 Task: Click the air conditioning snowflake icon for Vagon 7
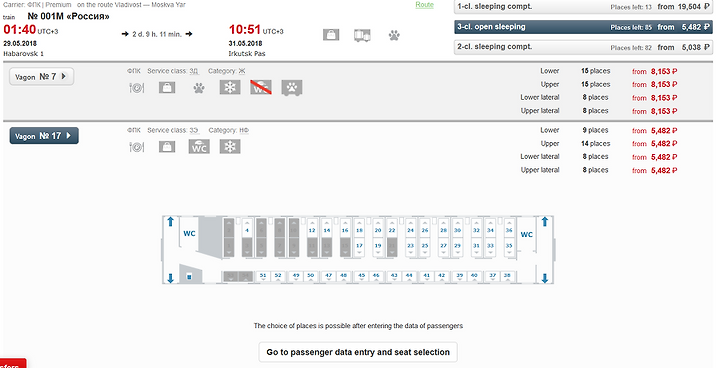[x=230, y=87]
